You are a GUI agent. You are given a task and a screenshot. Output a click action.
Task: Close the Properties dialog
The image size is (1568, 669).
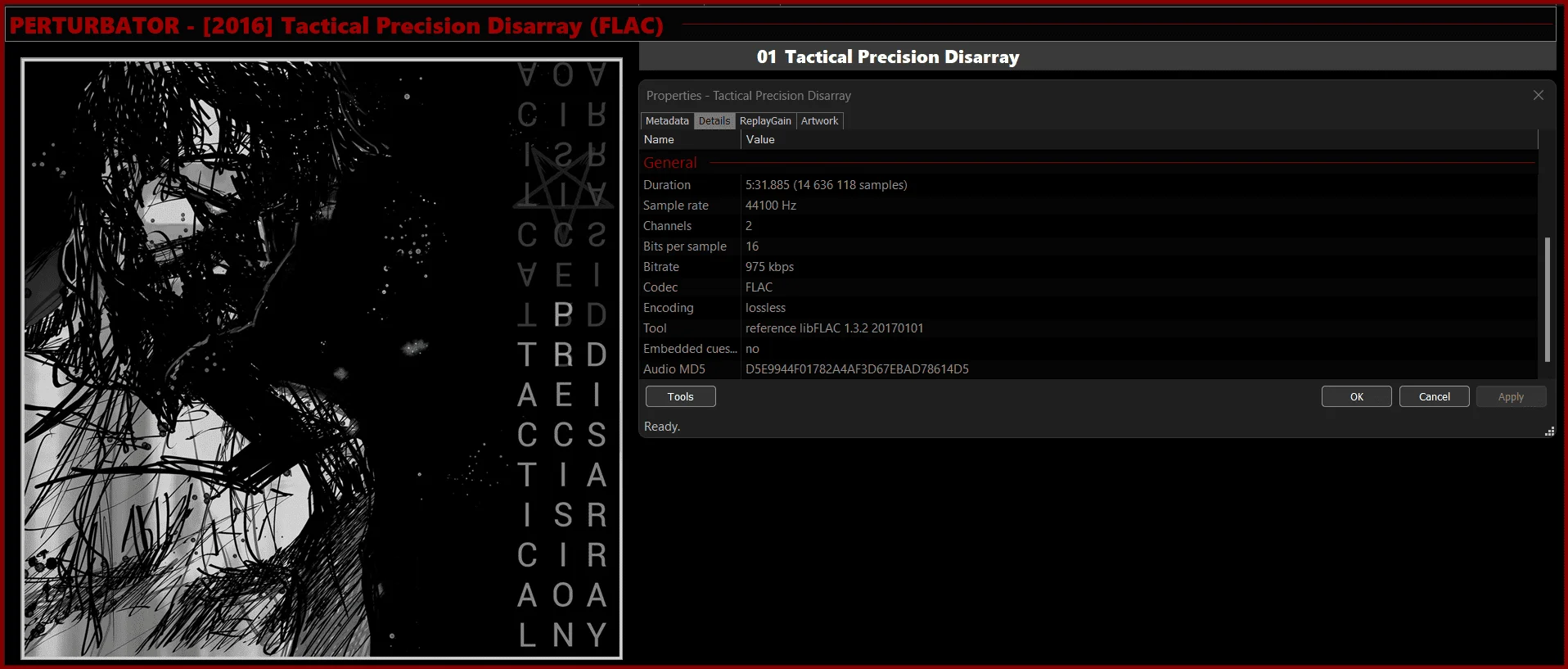pyautogui.click(x=1539, y=95)
